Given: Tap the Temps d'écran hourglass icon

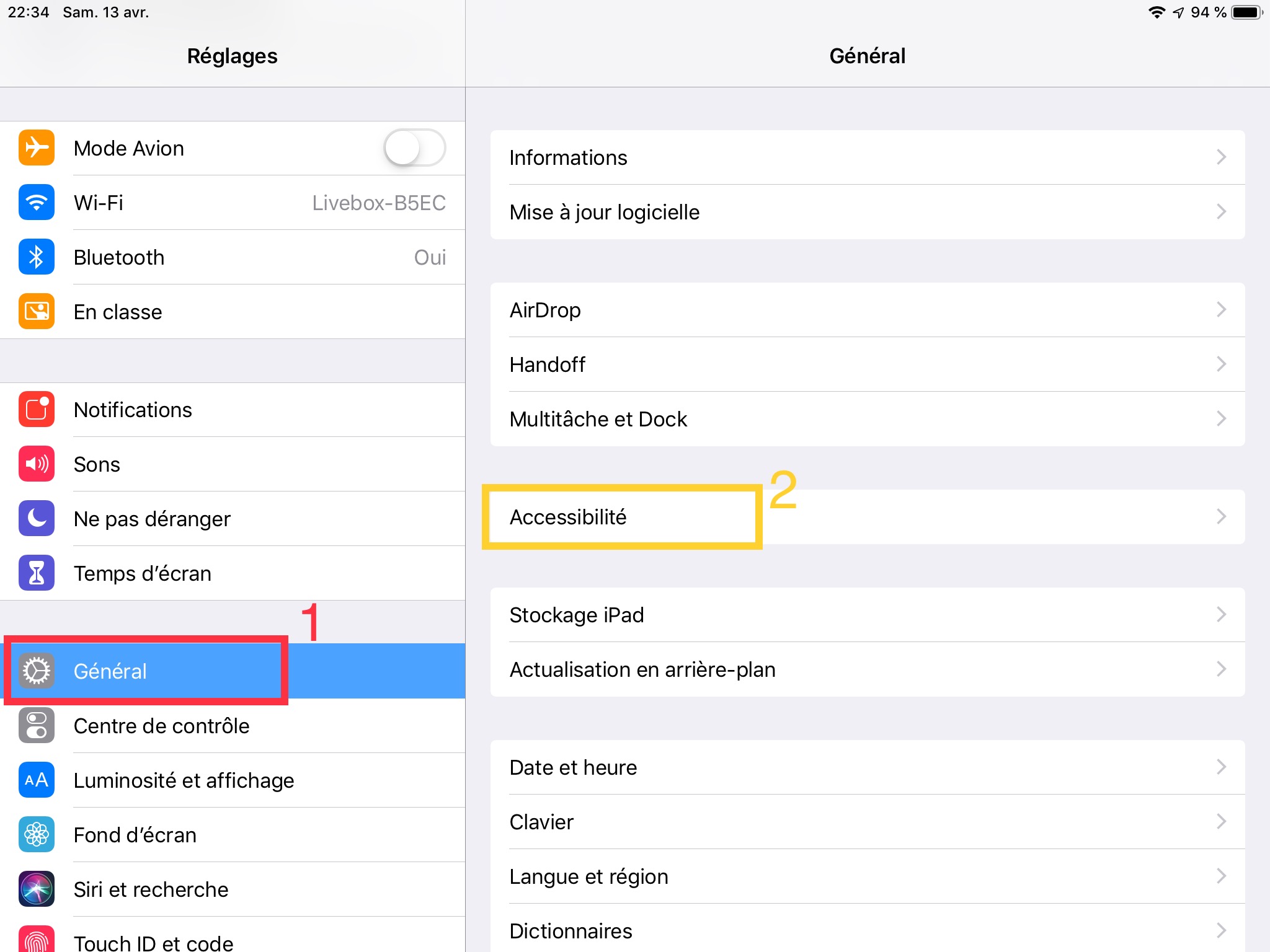Looking at the screenshot, I should [x=37, y=573].
